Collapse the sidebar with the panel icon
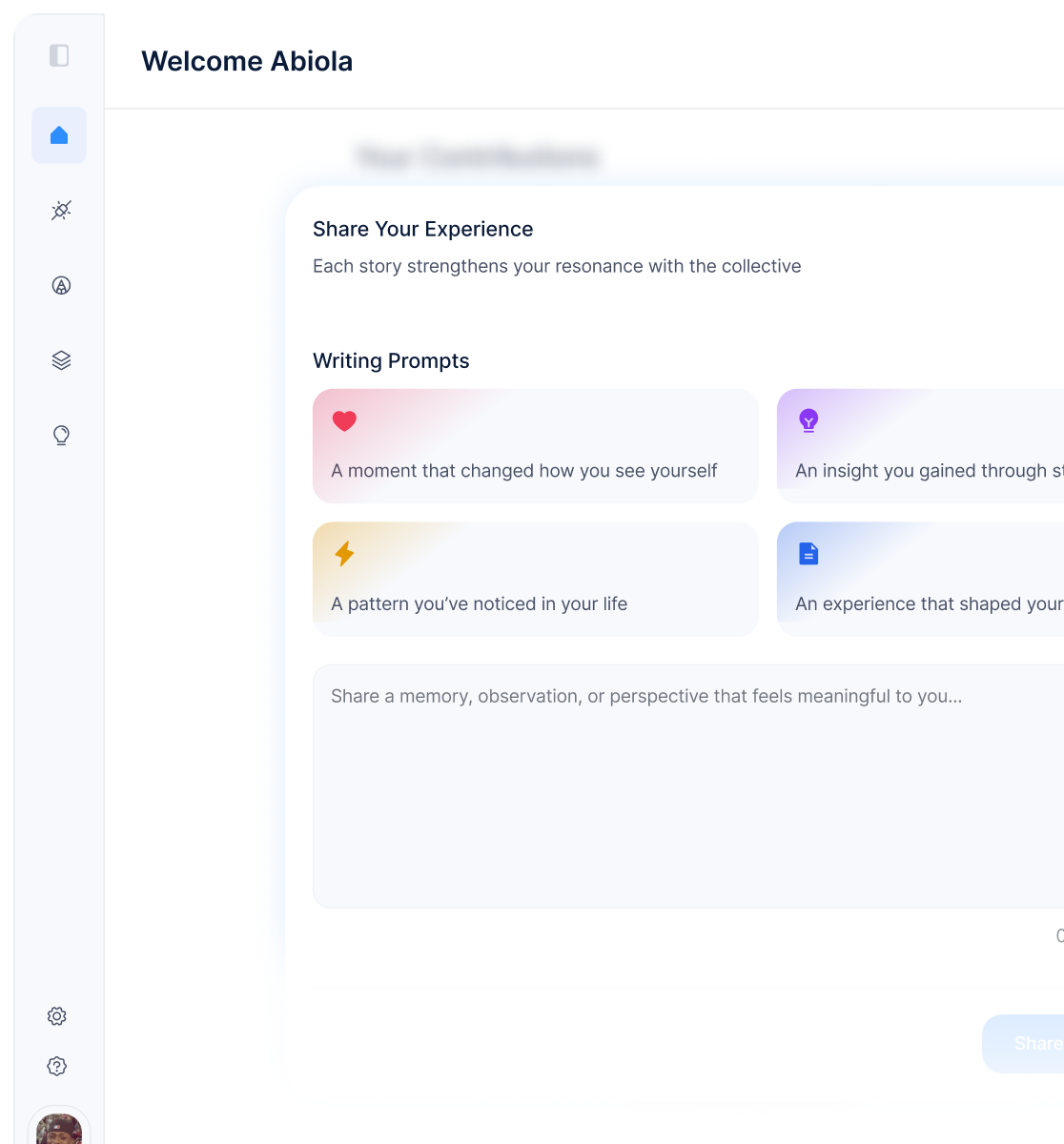This screenshot has height=1144, width=1064. coord(59,55)
